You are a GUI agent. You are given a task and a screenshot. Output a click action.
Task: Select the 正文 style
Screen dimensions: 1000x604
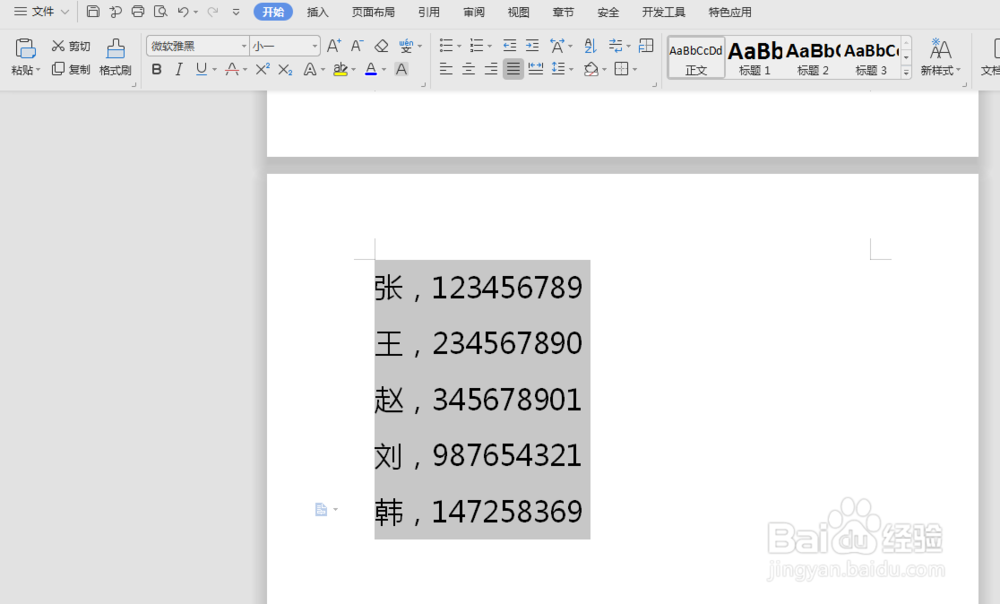click(x=696, y=57)
